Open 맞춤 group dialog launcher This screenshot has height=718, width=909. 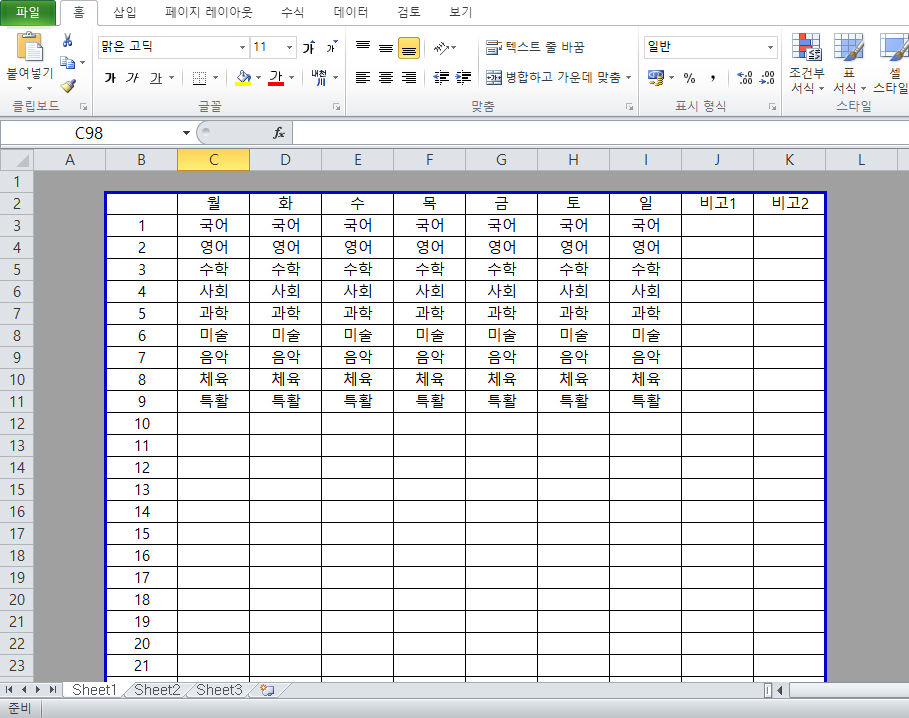pyautogui.click(x=630, y=107)
